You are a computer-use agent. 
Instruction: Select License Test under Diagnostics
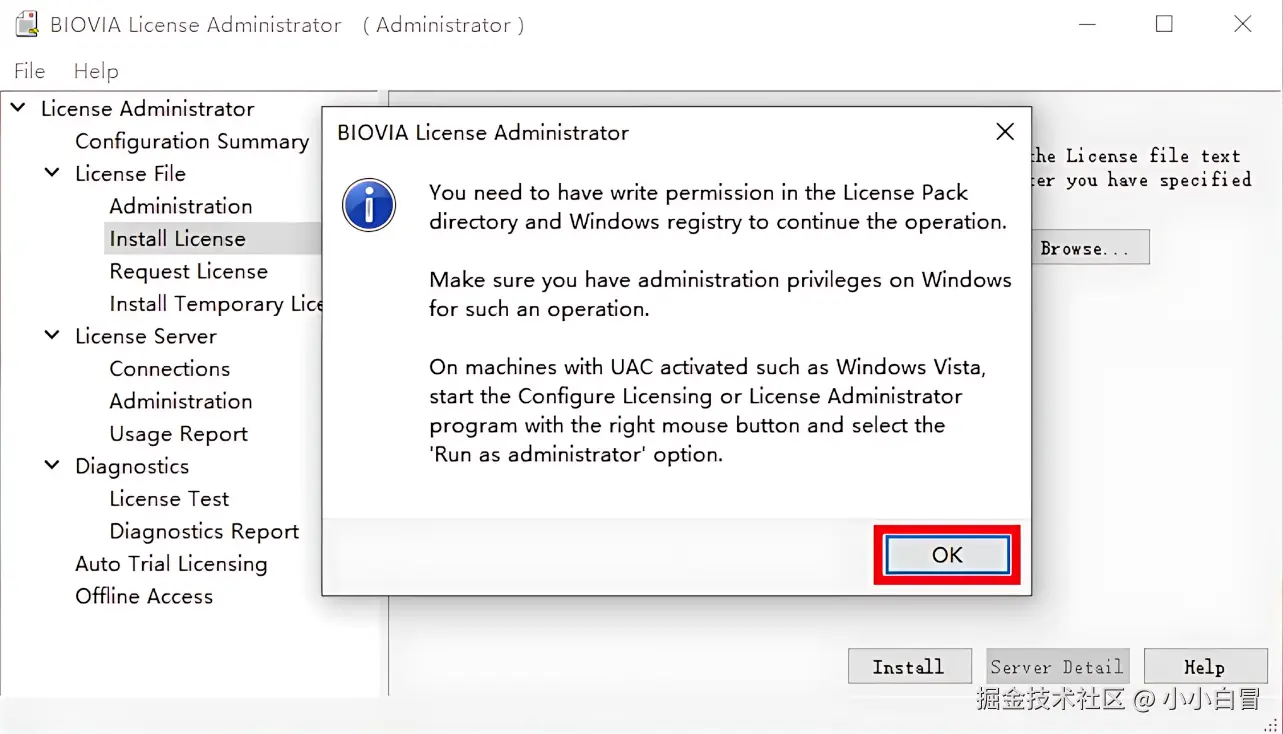(169, 498)
